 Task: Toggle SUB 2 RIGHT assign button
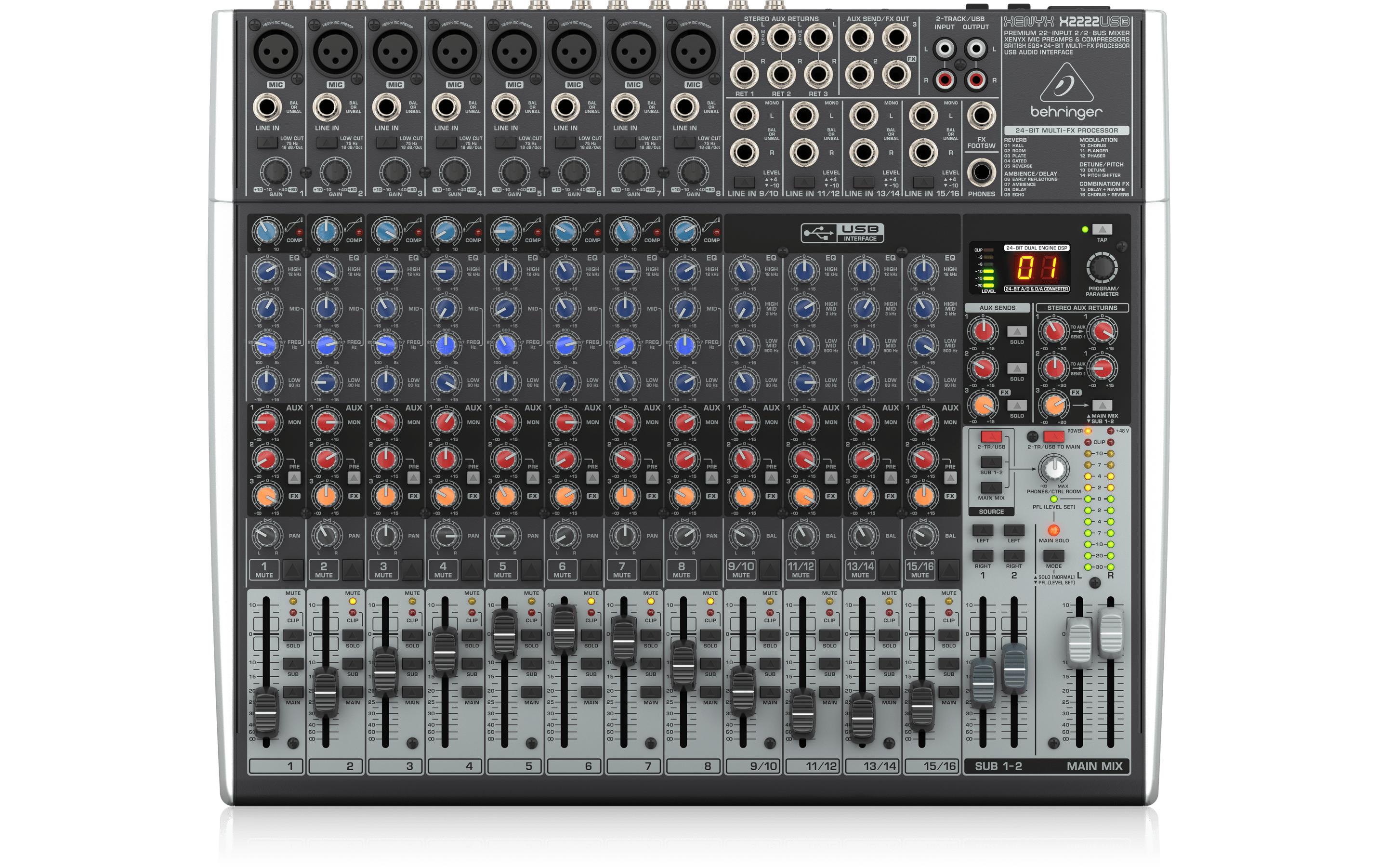click(x=1013, y=556)
